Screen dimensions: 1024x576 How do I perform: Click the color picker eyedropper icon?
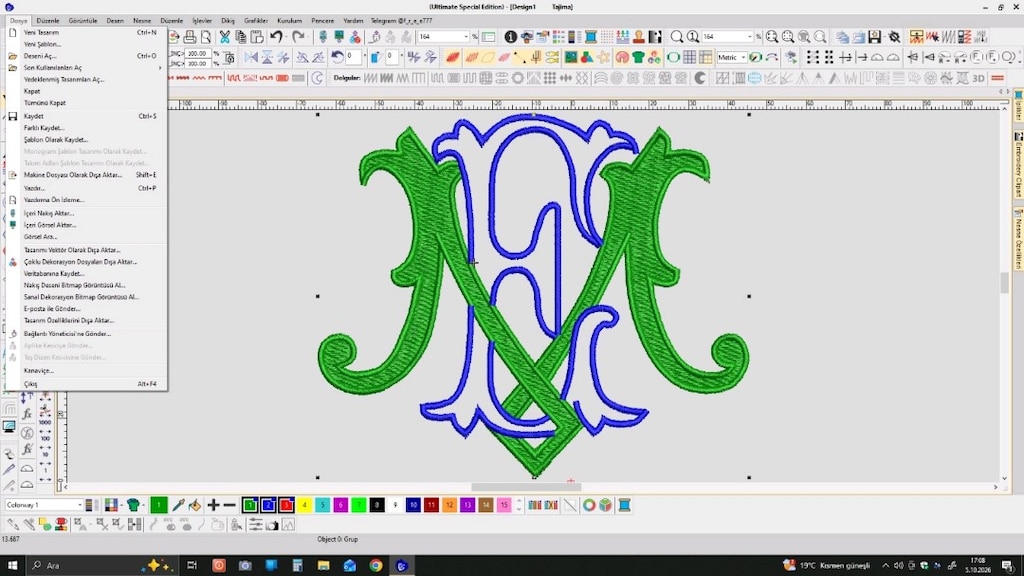click(x=178, y=505)
